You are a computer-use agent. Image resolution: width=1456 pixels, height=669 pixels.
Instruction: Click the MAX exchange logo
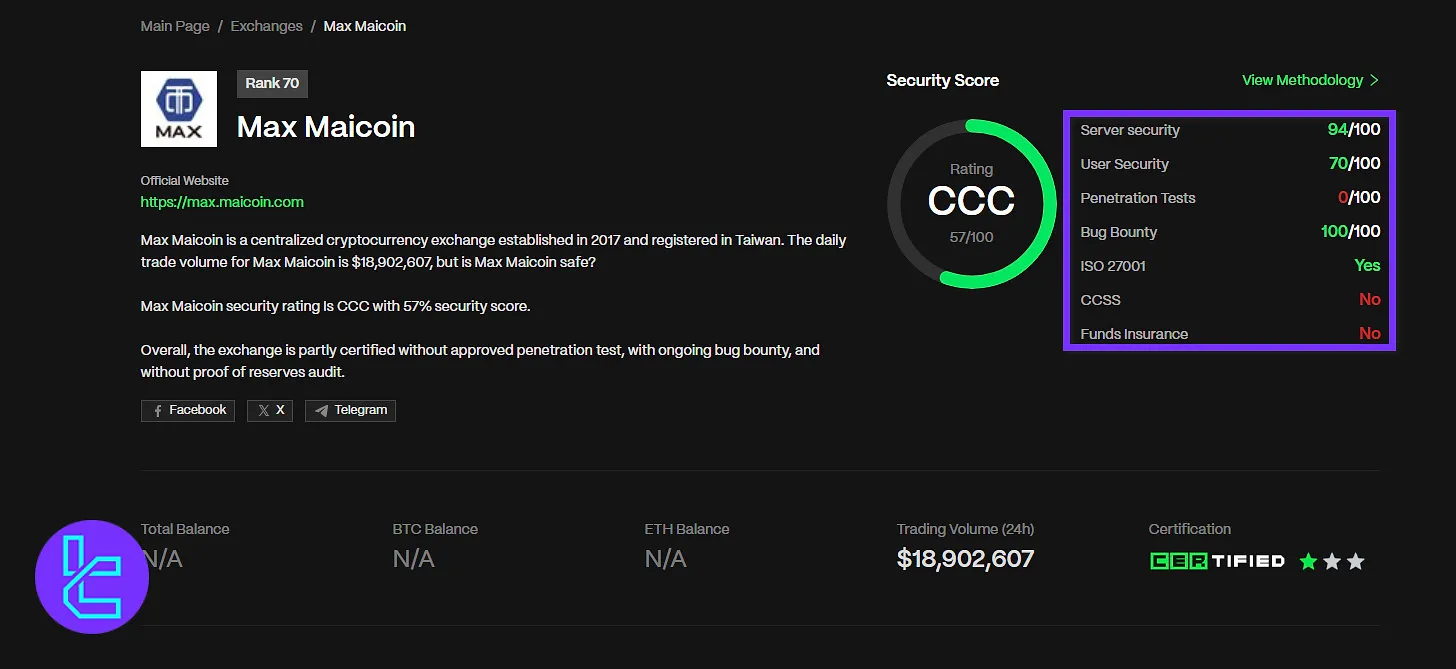(x=179, y=109)
